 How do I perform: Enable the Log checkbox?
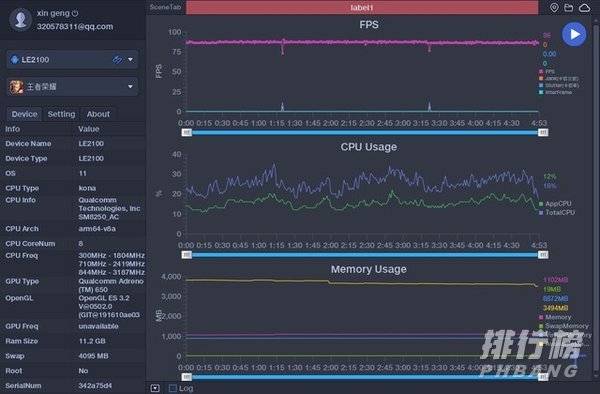pyautogui.click(x=173, y=388)
